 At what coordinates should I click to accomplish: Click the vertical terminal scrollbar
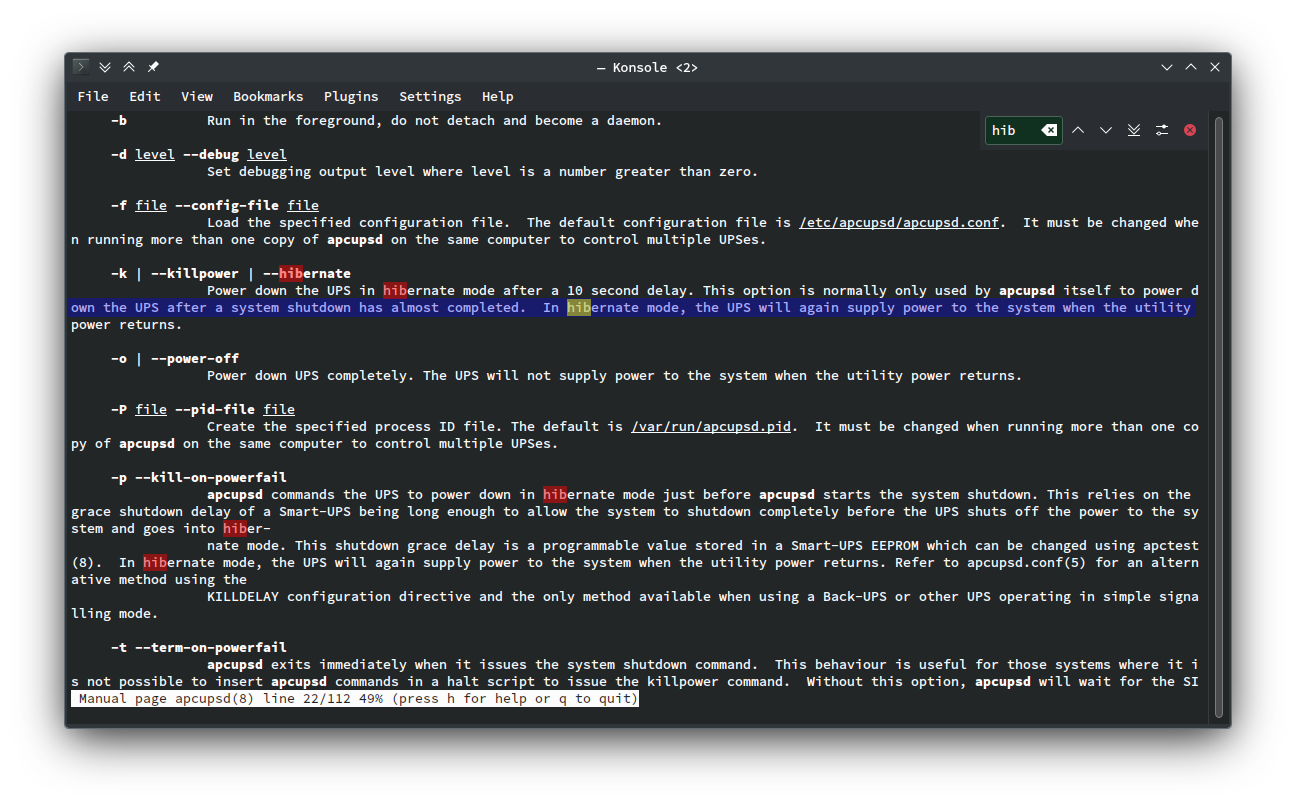coord(1218,400)
